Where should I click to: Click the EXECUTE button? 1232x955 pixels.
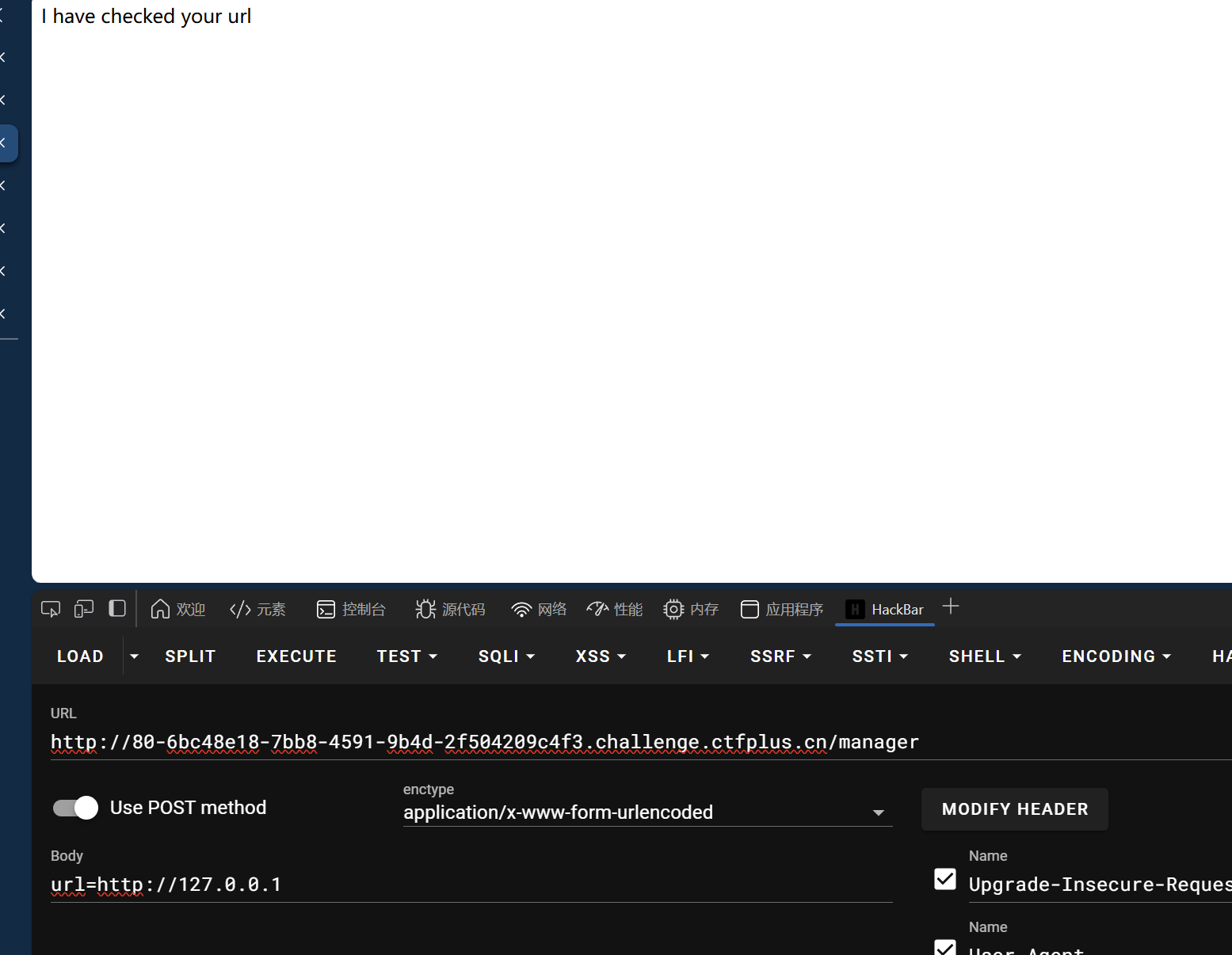[x=296, y=656]
